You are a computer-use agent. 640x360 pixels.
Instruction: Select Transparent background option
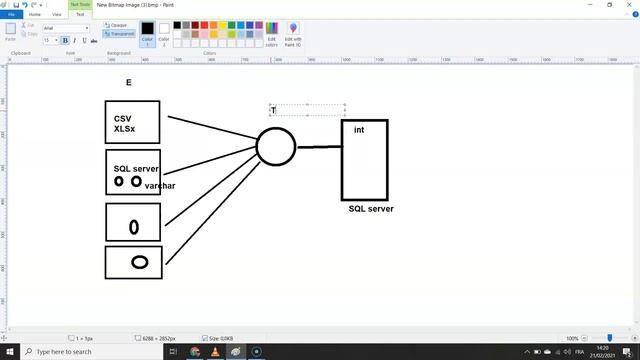(x=119, y=34)
